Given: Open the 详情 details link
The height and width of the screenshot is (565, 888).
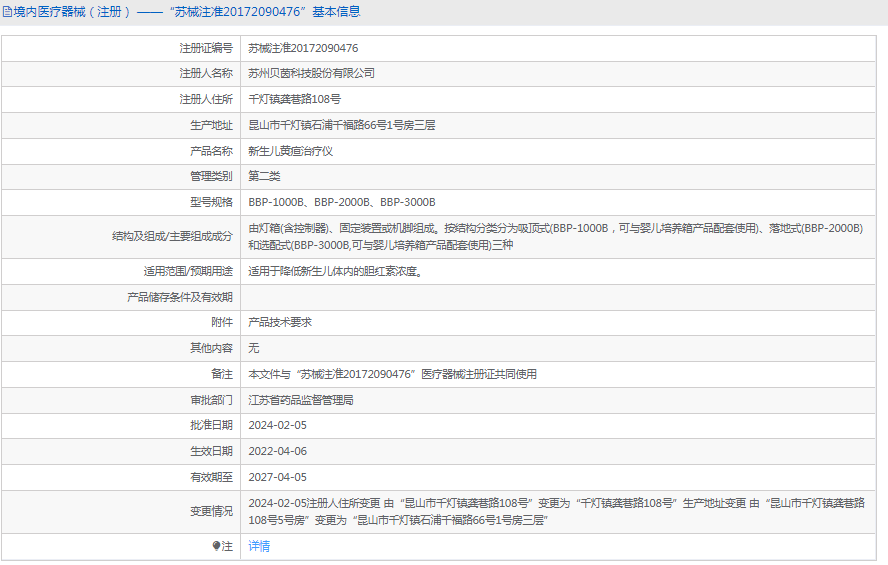Looking at the screenshot, I should pos(259,546).
